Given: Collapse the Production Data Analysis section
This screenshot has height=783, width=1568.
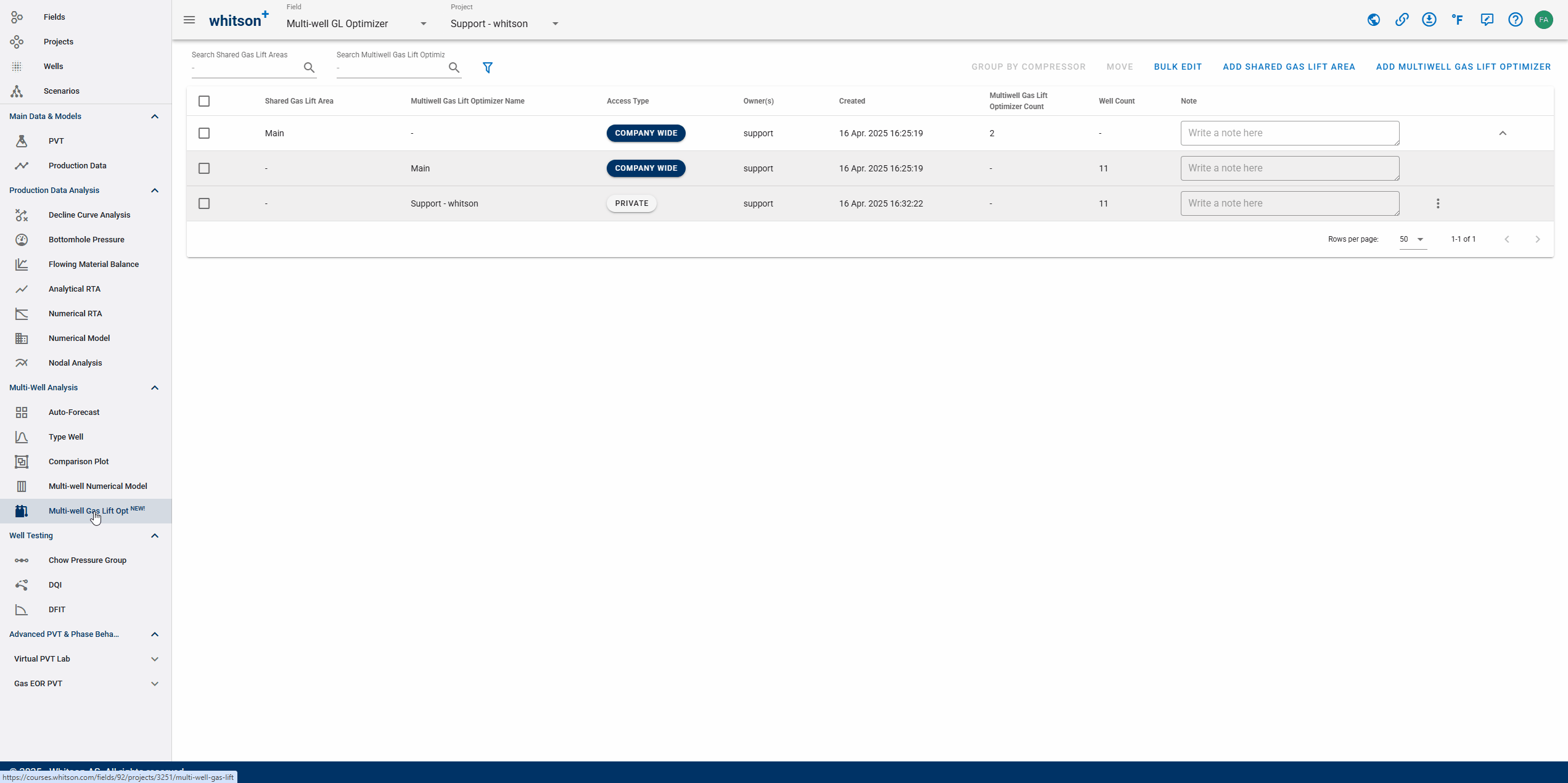Looking at the screenshot, I should click(155, 190).
